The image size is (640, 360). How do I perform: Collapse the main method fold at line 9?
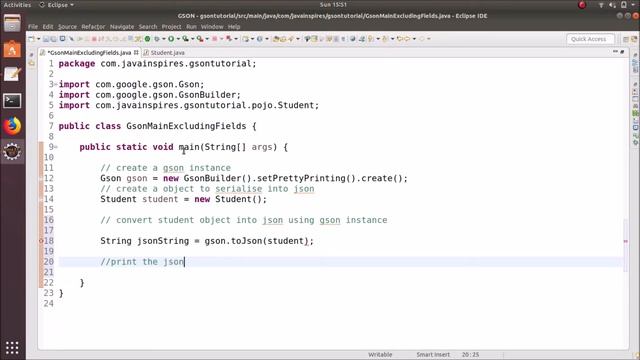click(56, 147)
